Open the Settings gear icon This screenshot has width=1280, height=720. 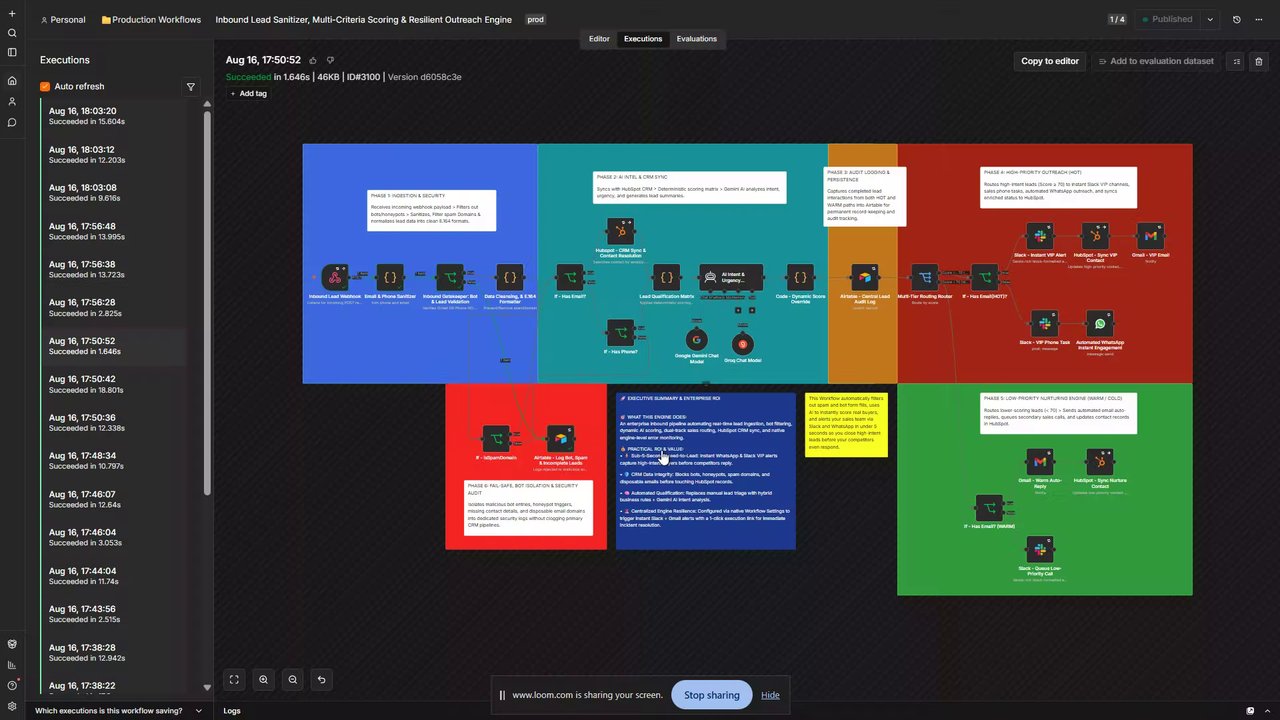coord(12,706)
